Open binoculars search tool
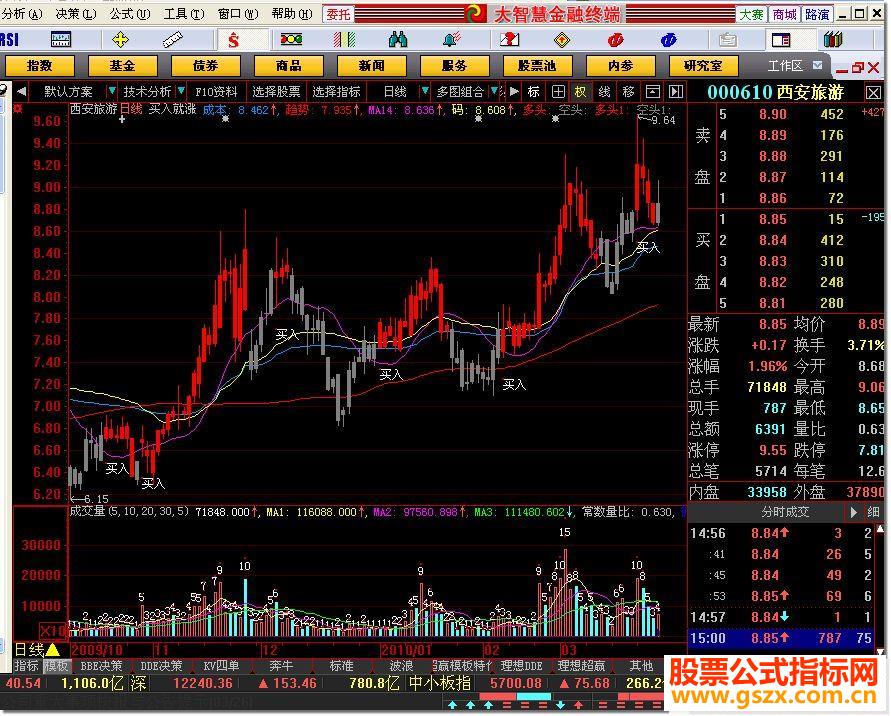 (x=397, y=40)
